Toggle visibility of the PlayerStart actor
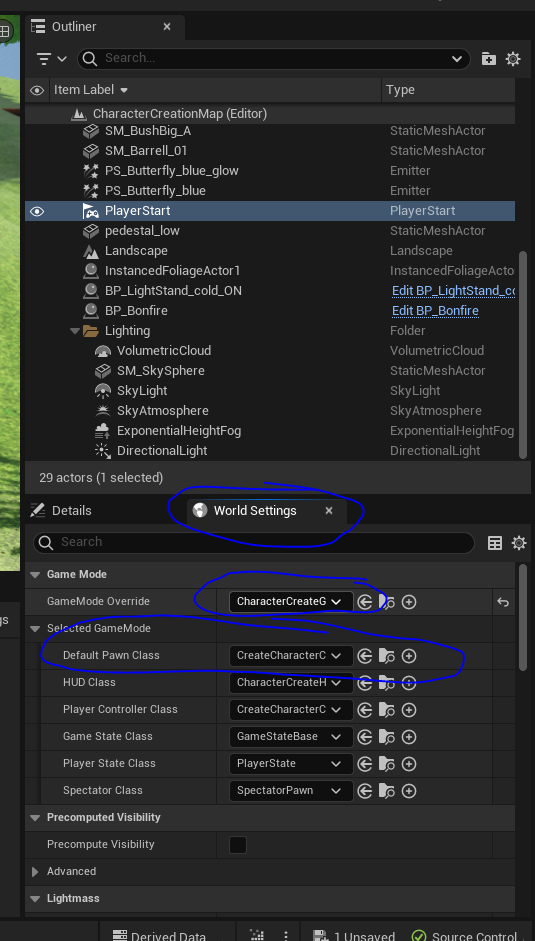The width and height of the screenshot is (535, 941). point(37,211)
